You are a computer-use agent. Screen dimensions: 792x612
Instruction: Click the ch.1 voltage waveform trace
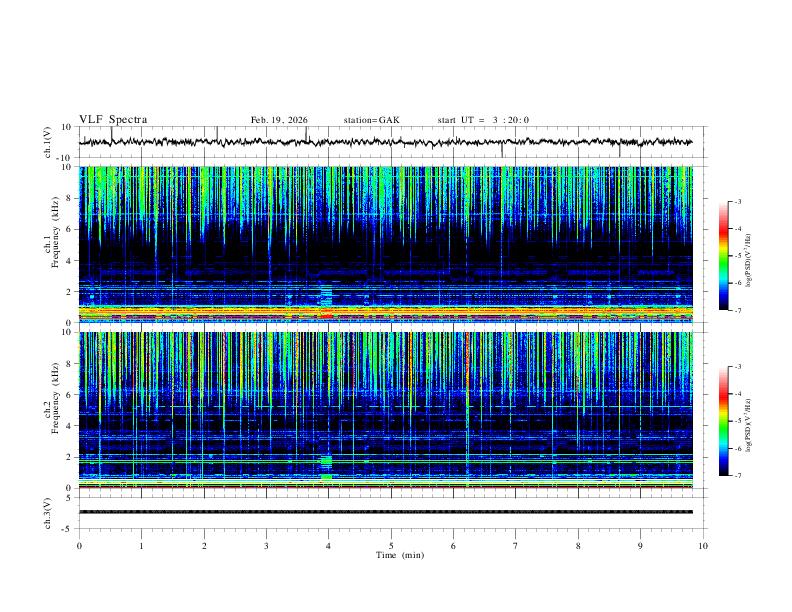click(x=385, y=142)
